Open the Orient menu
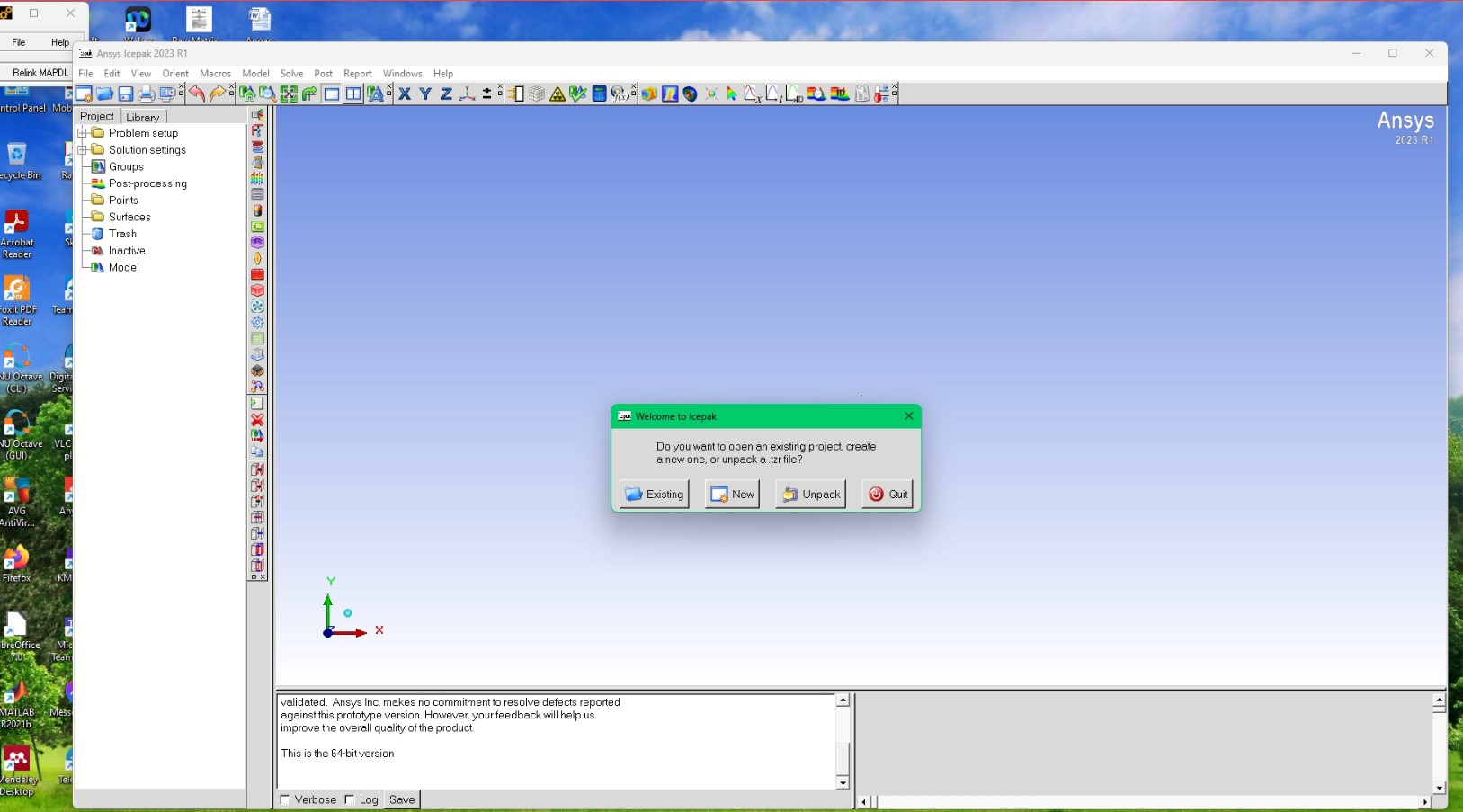Screen dimensions: 1463x812 (175, 74)
